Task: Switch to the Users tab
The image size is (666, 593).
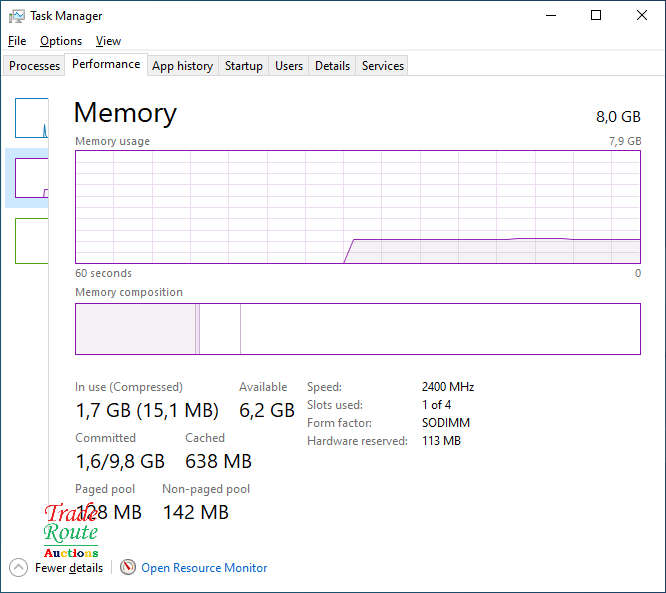Action: click(x=289, y=66)
